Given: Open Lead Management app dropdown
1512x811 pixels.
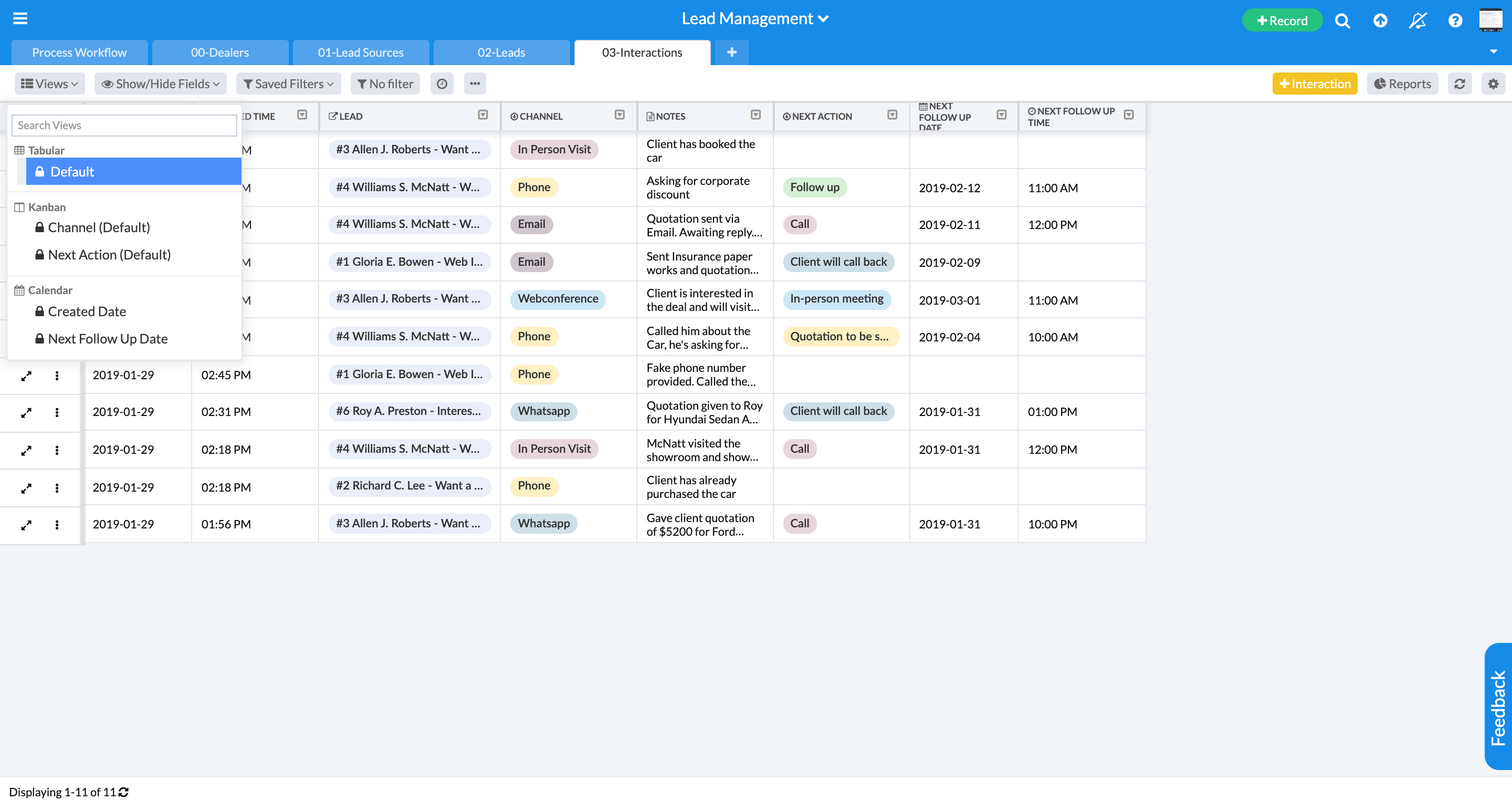Looking at the screenshot, I should [755, 19].
